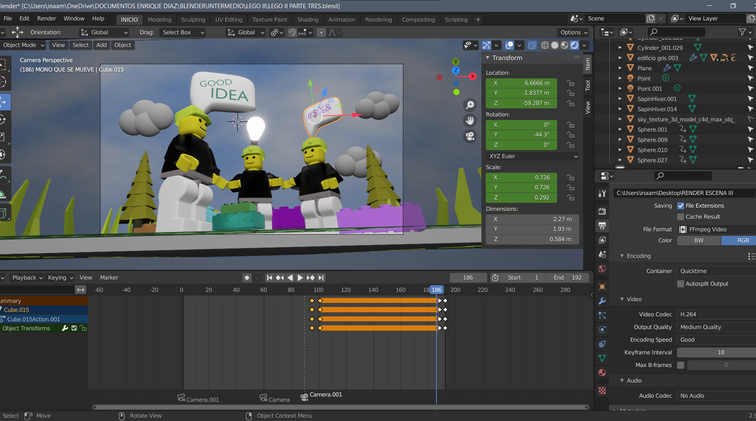Open the Render properties tab icon
This screenshot has height=421, width=756.
click(x=602, y=211)
